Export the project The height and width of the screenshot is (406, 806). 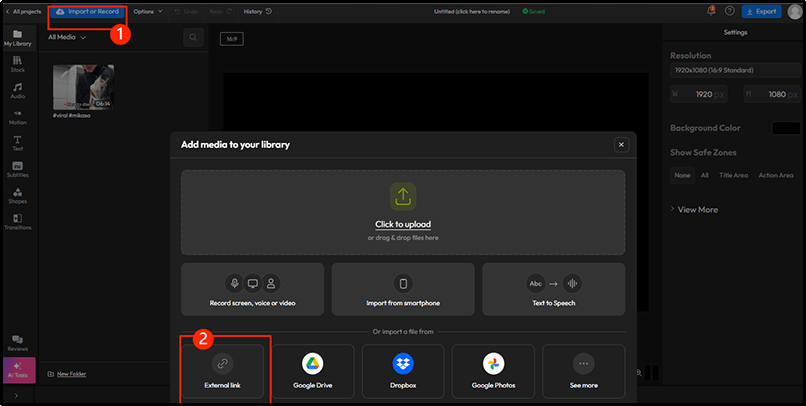761,11
